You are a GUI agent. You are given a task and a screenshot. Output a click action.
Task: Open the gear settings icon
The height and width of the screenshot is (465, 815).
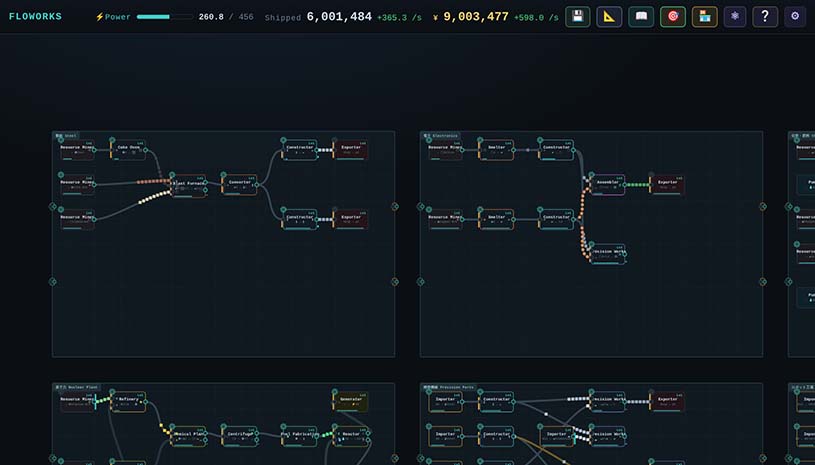795,17
